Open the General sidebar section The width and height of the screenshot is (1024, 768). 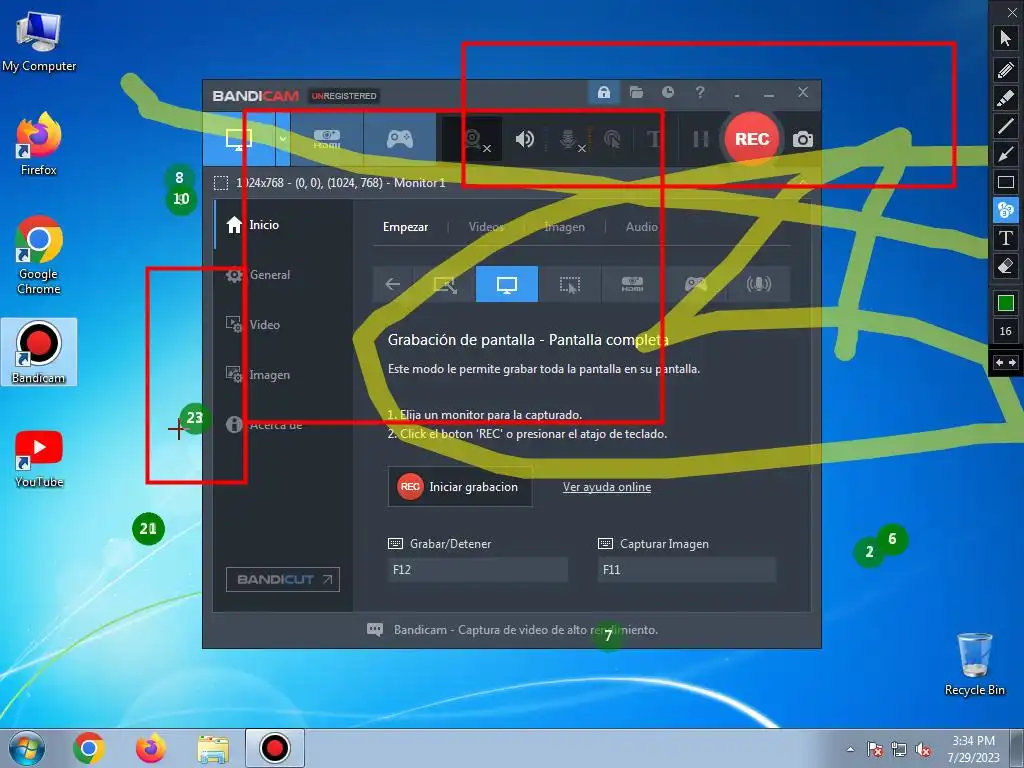pos(284,275)
